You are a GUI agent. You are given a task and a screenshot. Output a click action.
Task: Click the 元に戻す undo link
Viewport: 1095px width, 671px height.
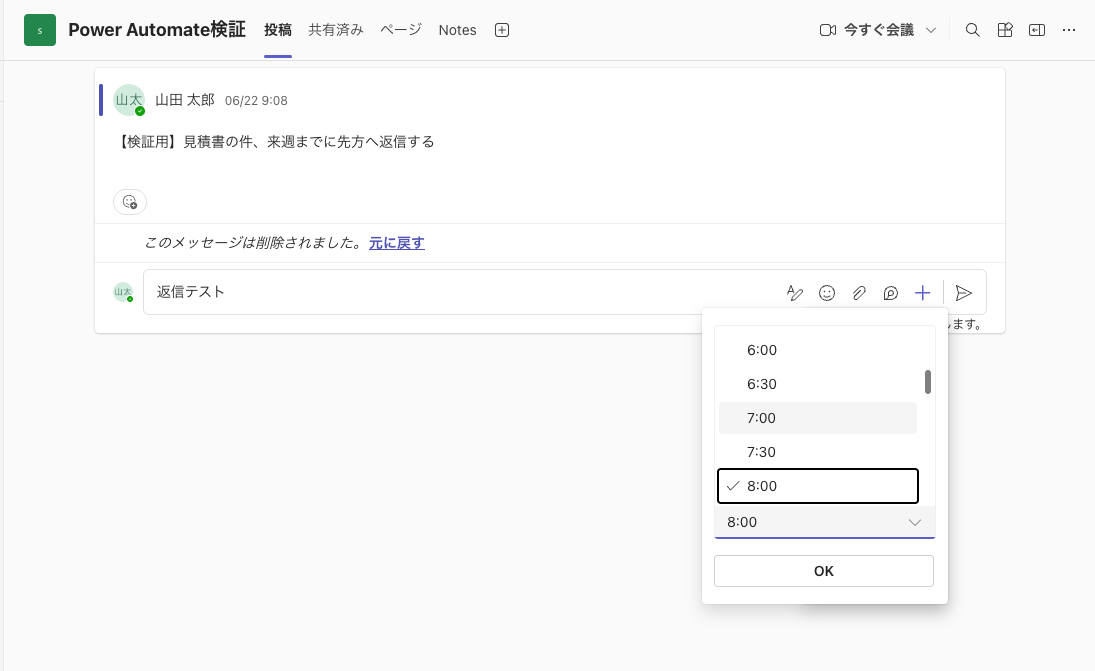click(x=397, y=243)
